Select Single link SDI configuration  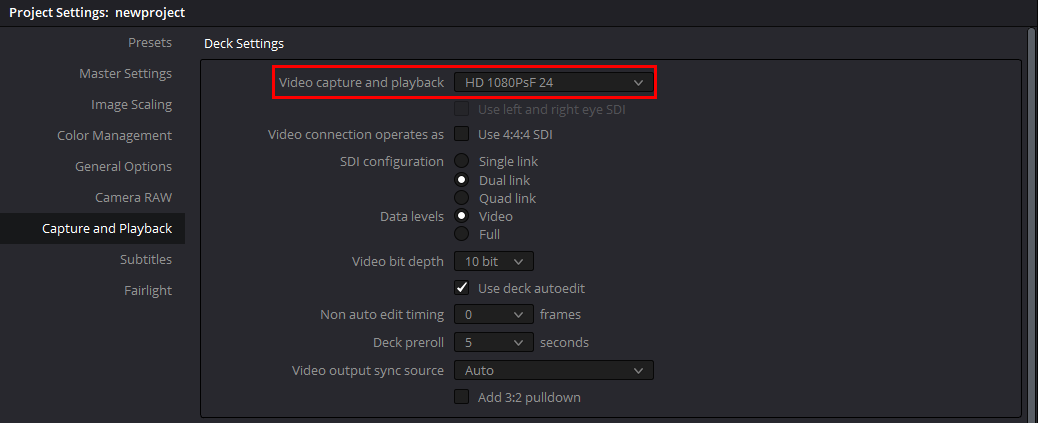(461, 161)
